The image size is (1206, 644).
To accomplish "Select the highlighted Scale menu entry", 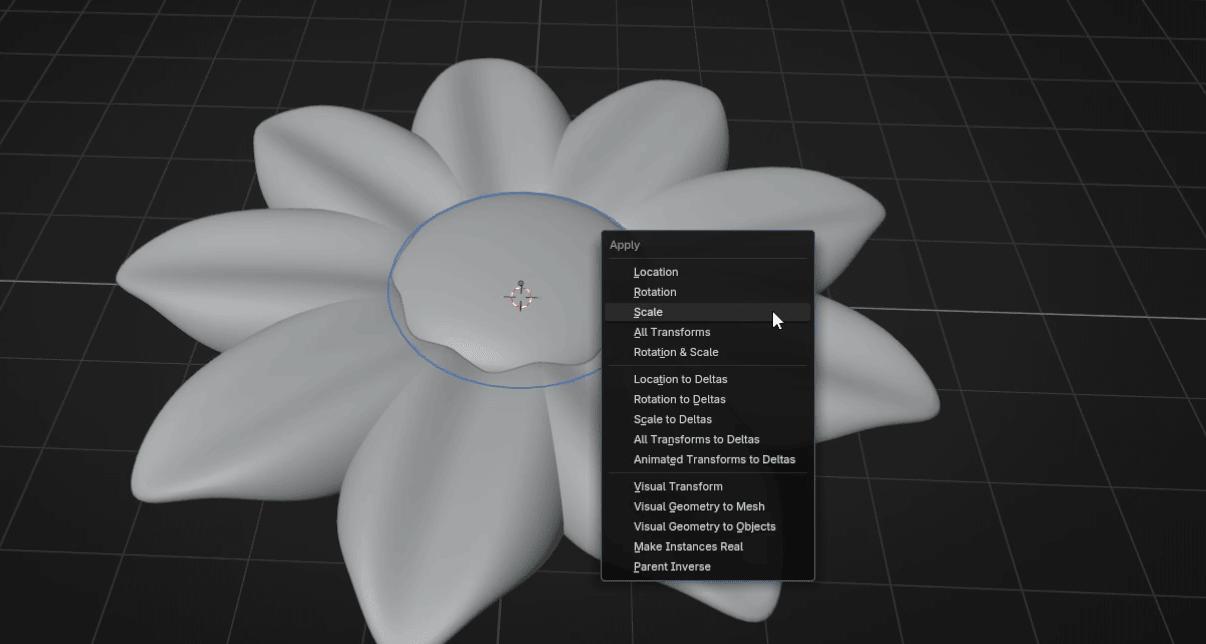I will point(648,312).
